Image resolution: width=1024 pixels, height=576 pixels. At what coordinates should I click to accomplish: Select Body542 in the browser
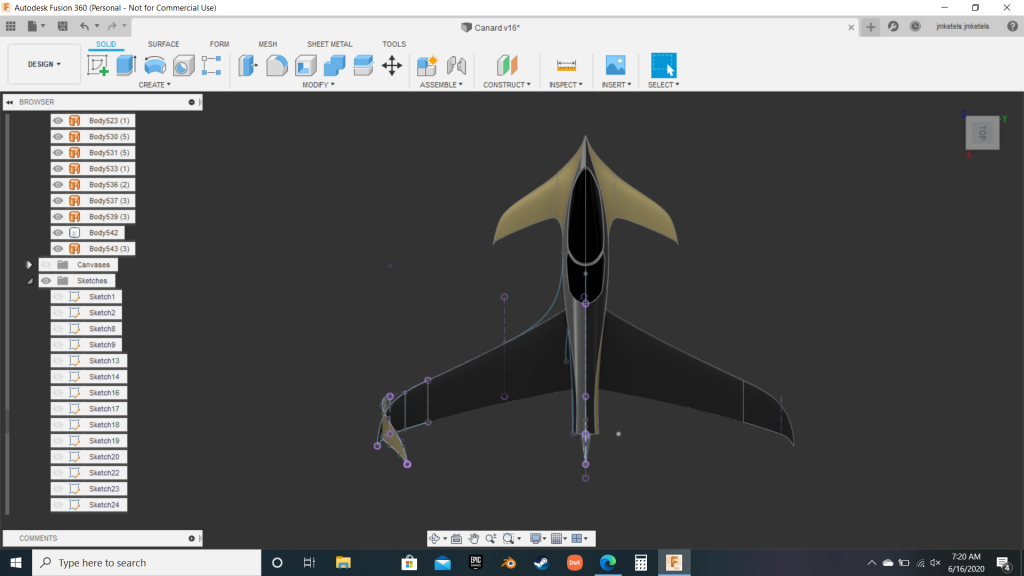tap(103, 232)
